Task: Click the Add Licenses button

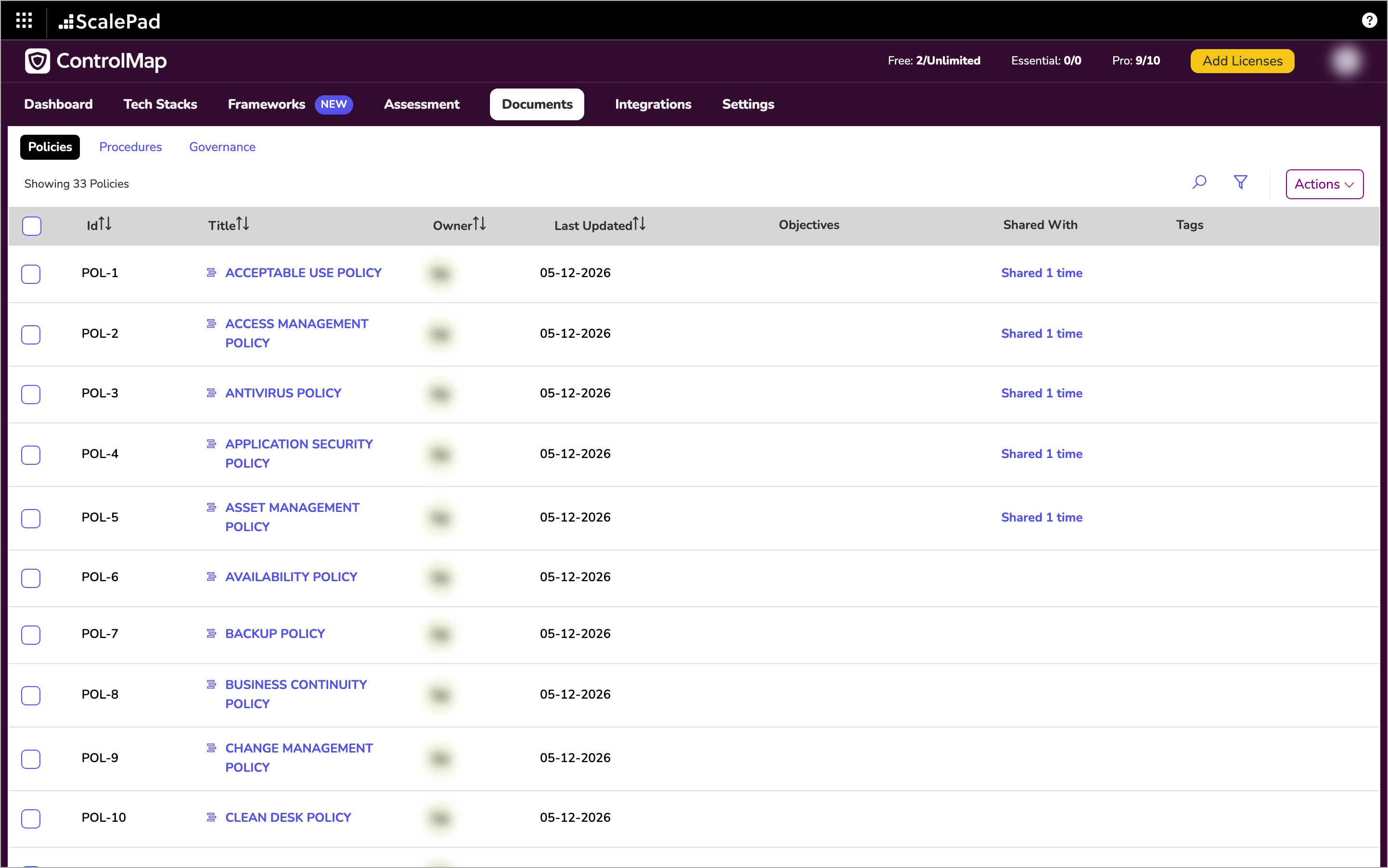Action: pos(1242,61)
